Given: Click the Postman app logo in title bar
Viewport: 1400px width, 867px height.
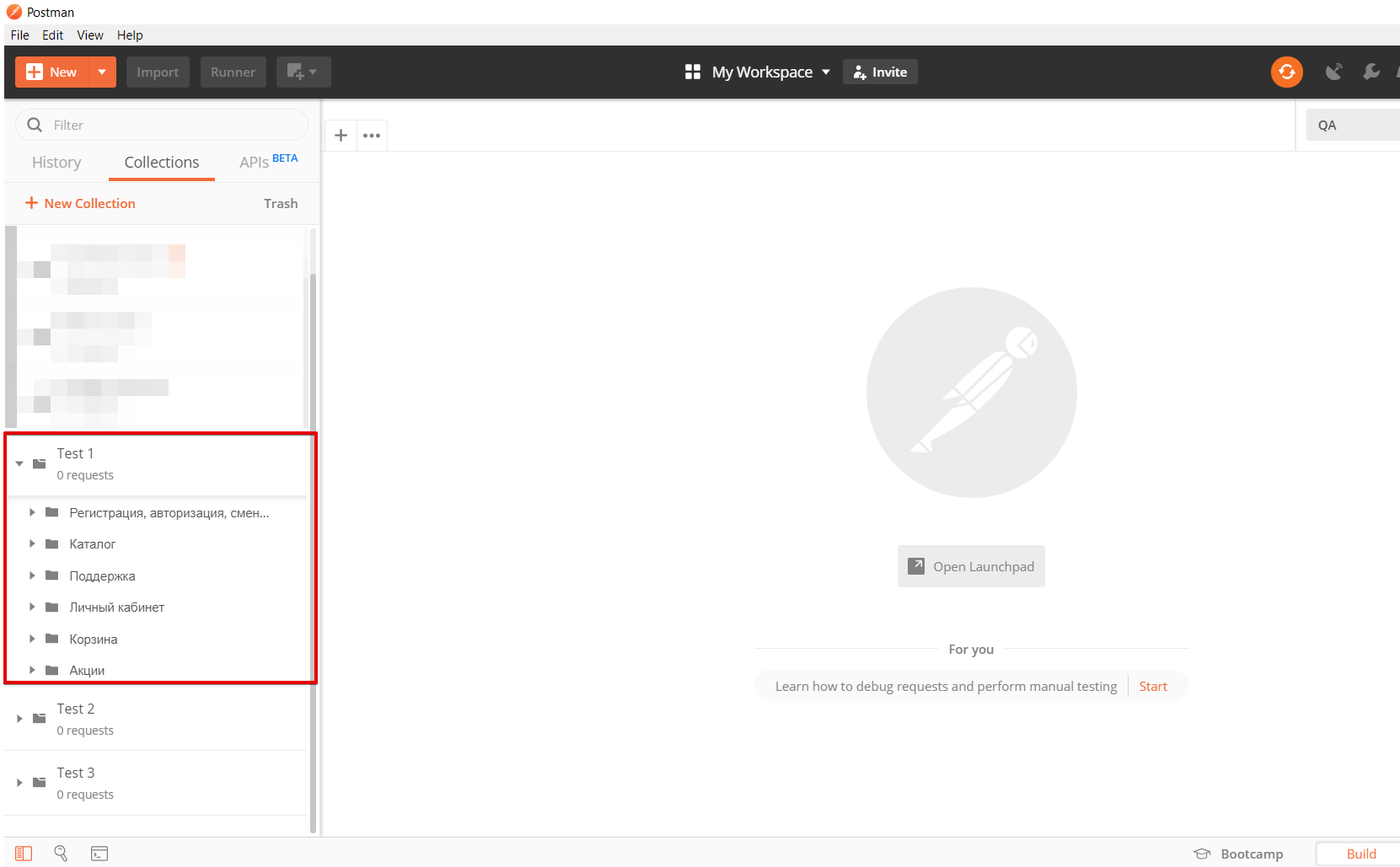Looking at the screenshot, I should 14,12.
